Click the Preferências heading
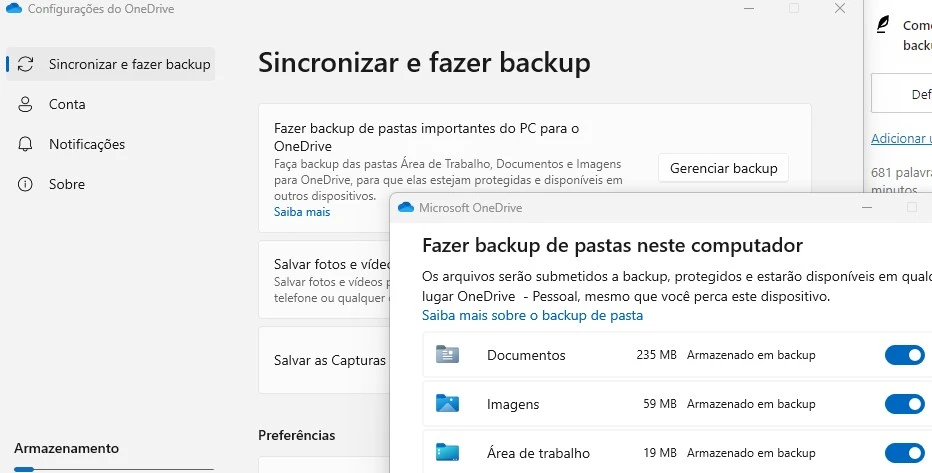Viewport: 932px width, 473px height. point(297,435)
